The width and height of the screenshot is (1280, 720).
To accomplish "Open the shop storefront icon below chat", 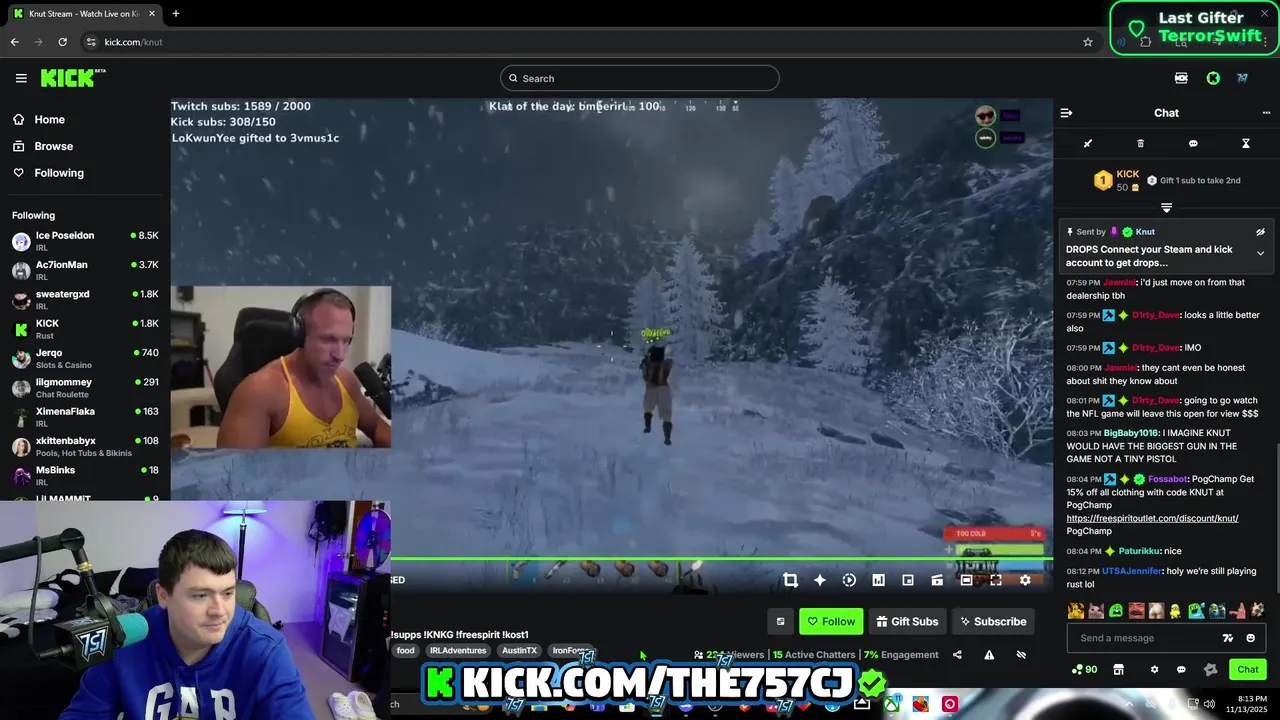I will tap(1118, 670).
